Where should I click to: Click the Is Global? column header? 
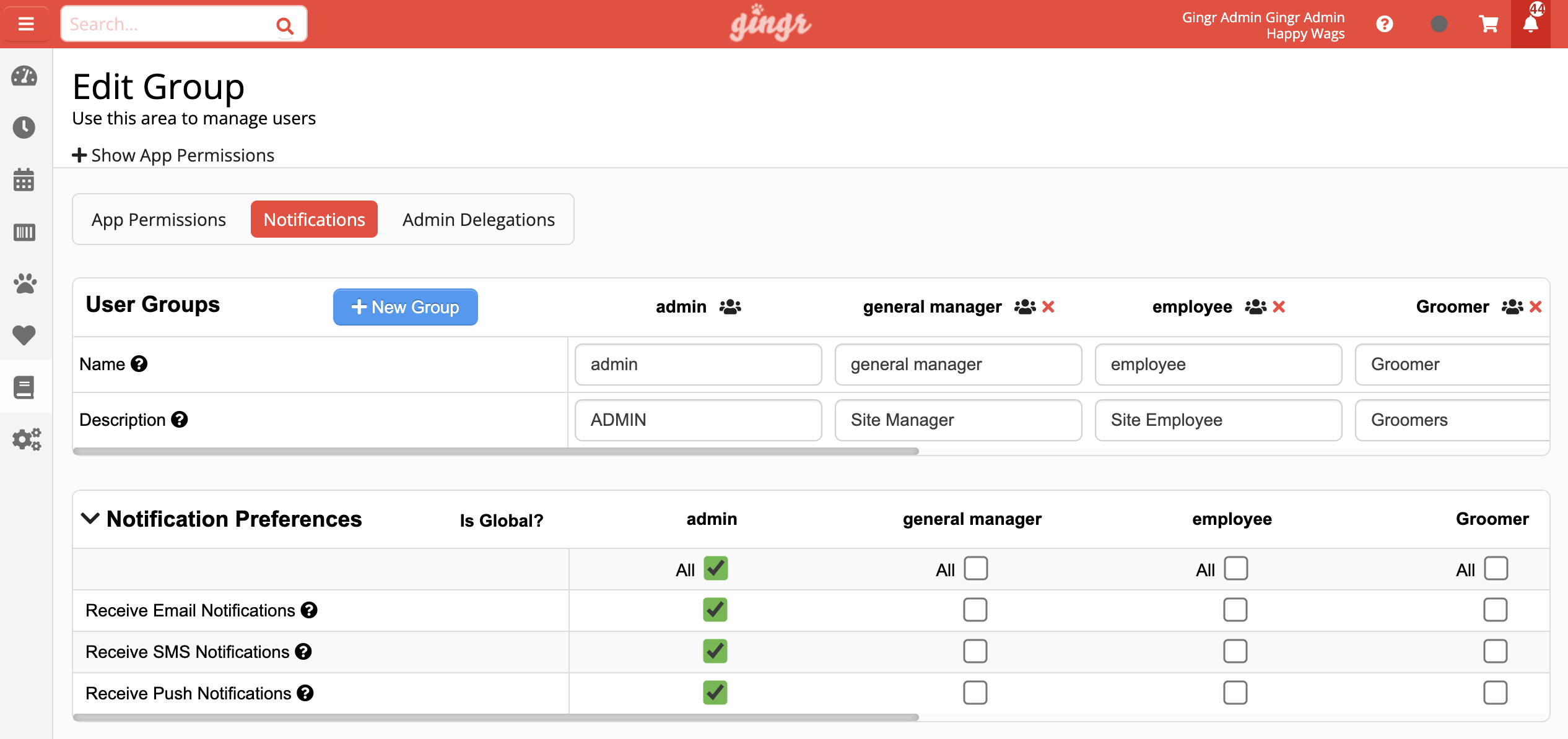tap(502, 521)
